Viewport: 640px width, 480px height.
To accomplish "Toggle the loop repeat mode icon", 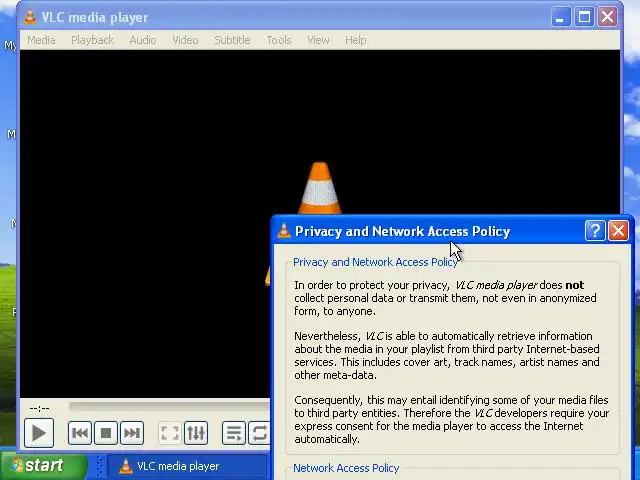I will pos(259,433).
